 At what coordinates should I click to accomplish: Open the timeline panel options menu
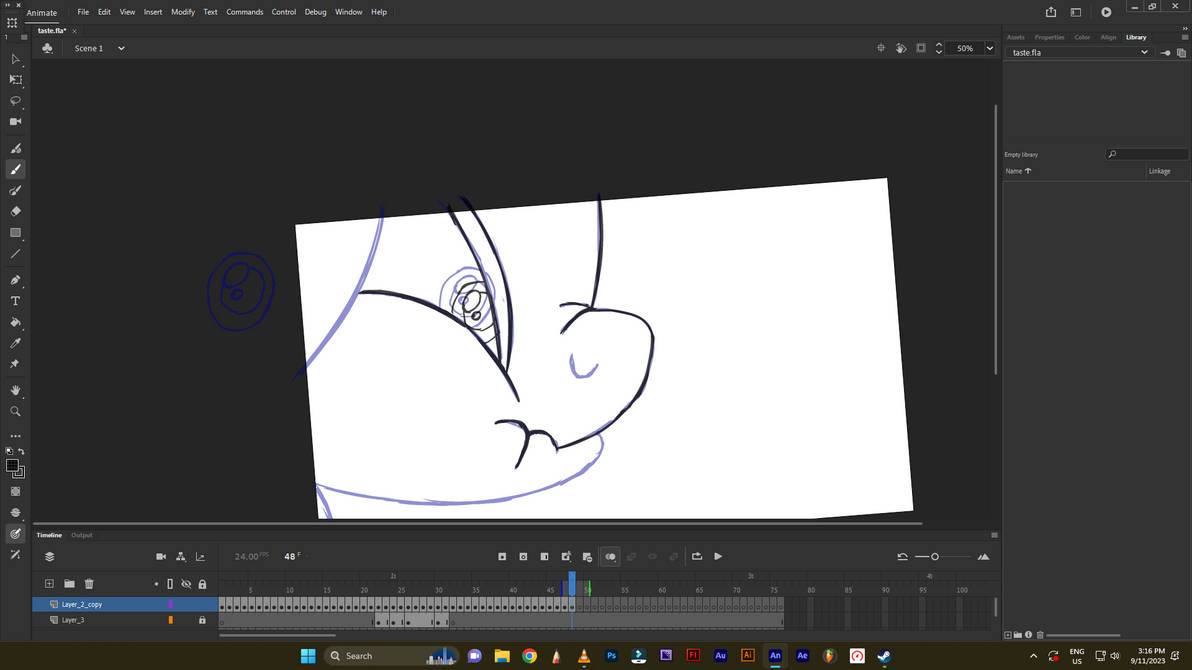[x=994, y=535]
